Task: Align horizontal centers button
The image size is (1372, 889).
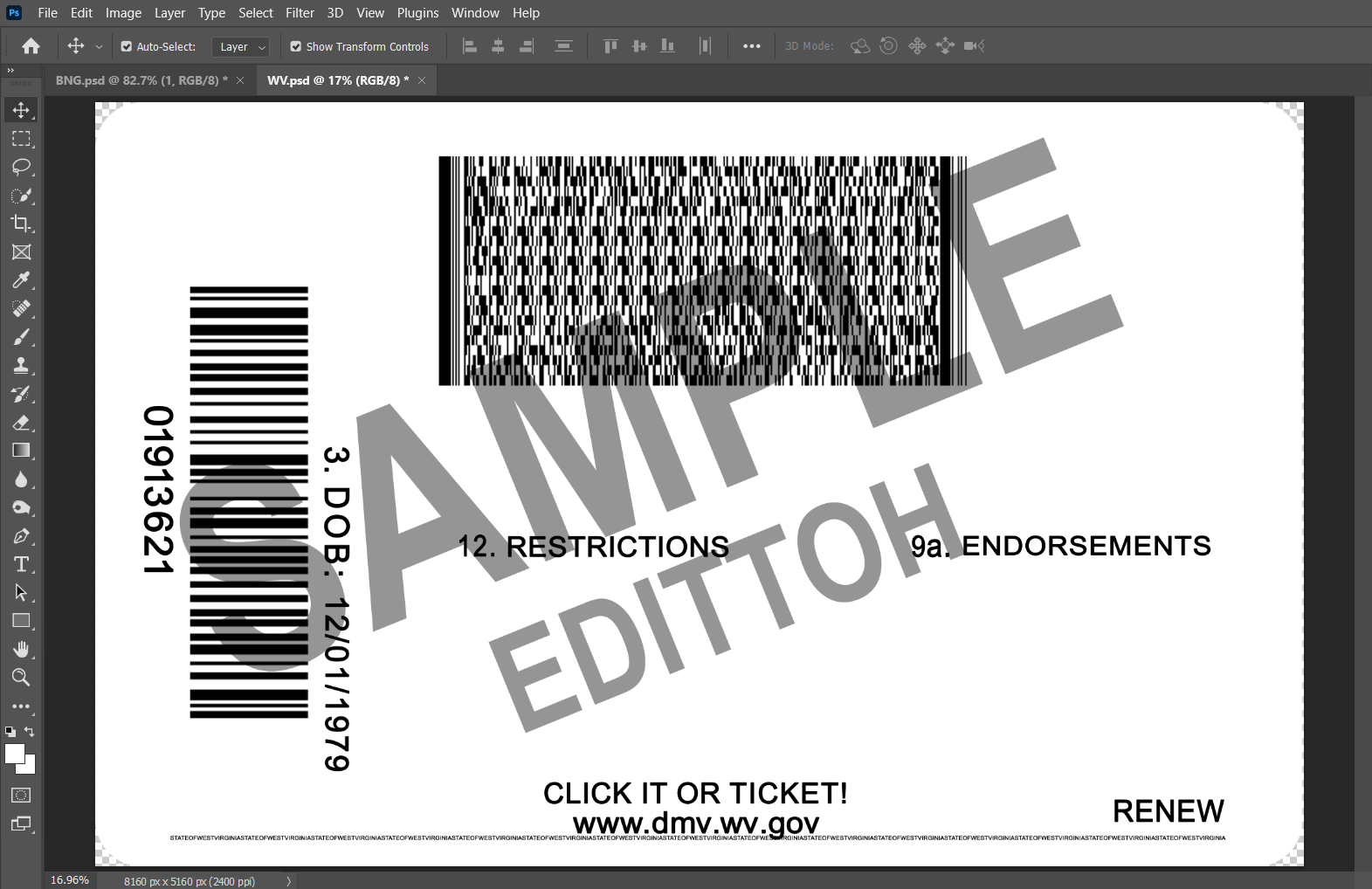Action: [x=498, y=46]
